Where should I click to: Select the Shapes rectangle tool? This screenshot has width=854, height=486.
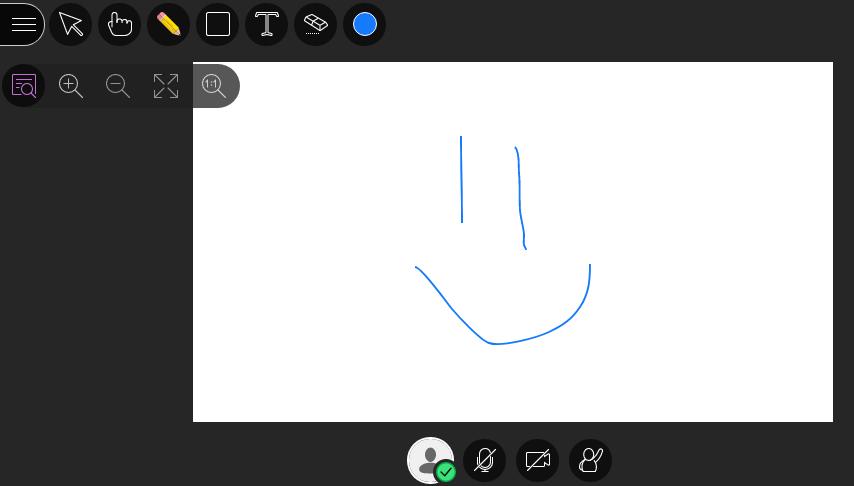click(218, 25)
